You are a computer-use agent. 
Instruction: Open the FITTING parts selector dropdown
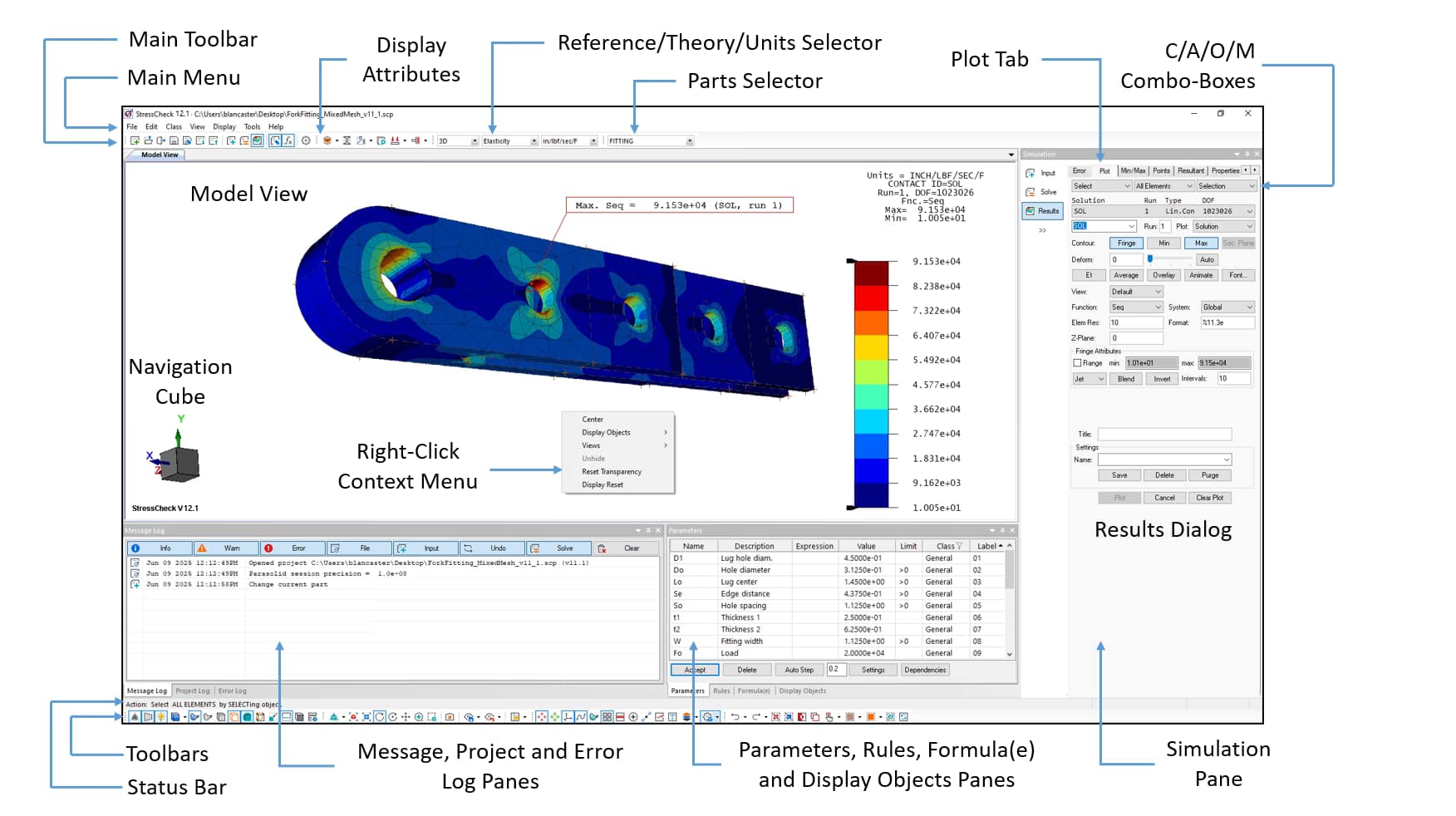(689, 141)
